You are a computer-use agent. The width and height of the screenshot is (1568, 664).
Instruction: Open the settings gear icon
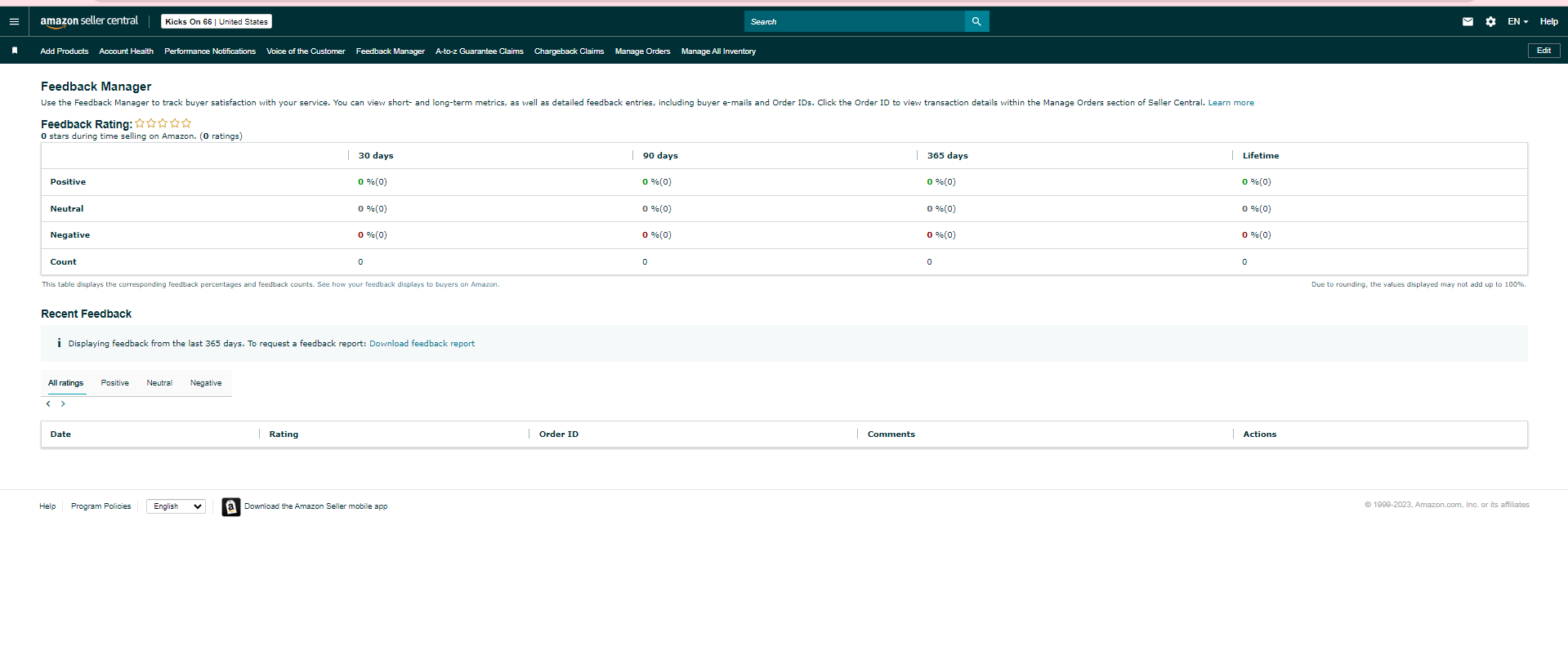coord(1490,21)
